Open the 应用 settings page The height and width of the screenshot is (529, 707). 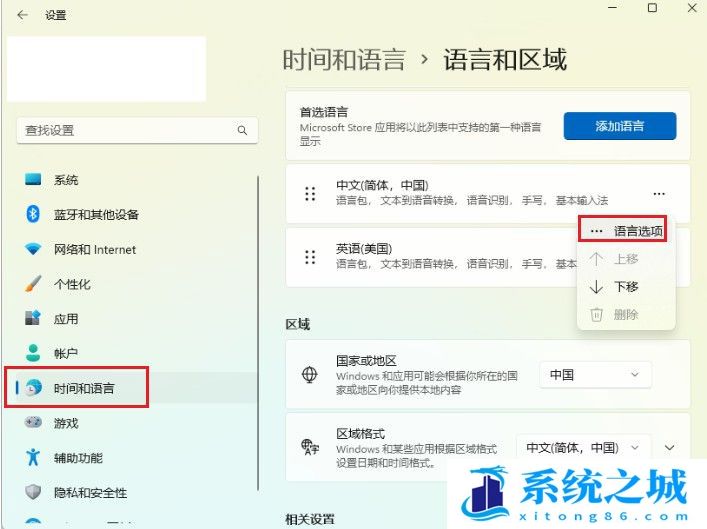point(66,319)
